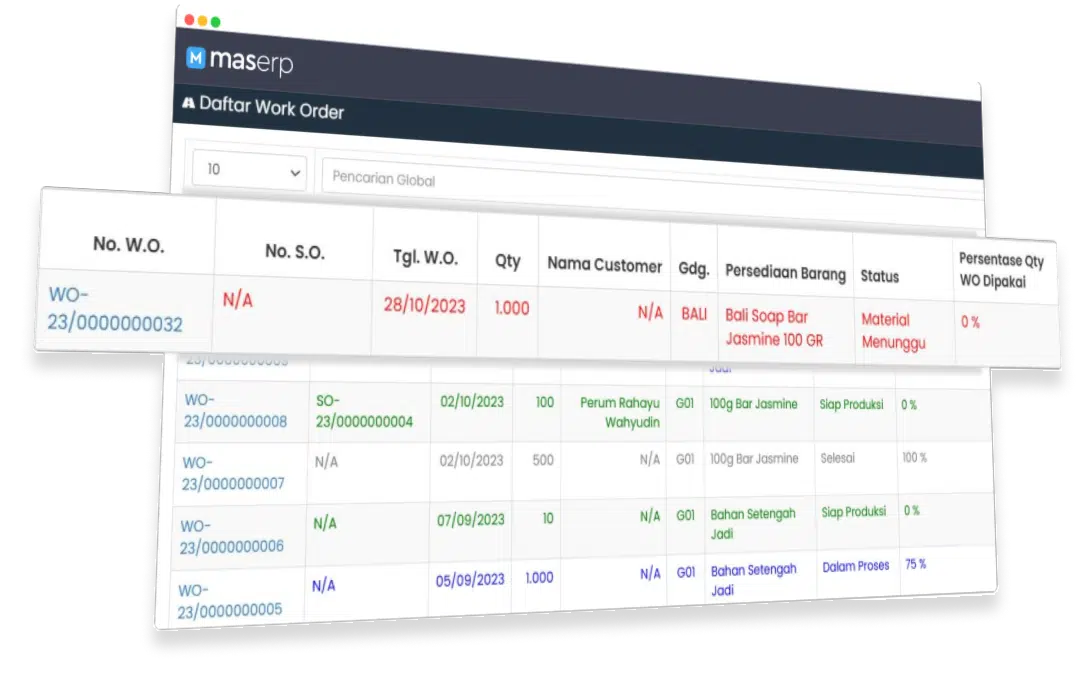Click the red close window dot
Screen dimensions: 1084x680
189,19
